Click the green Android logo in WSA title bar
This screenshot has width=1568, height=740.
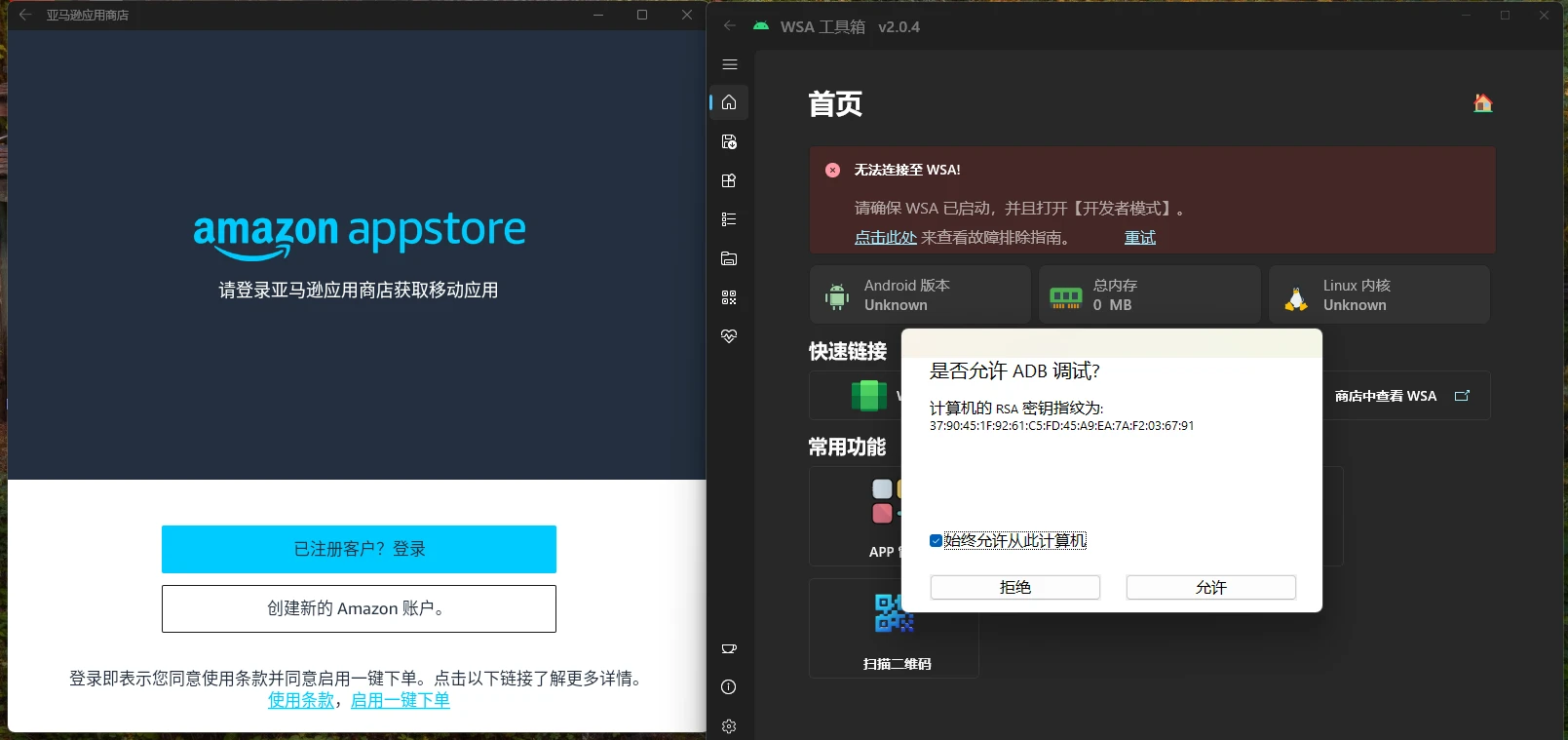point(761,26)
